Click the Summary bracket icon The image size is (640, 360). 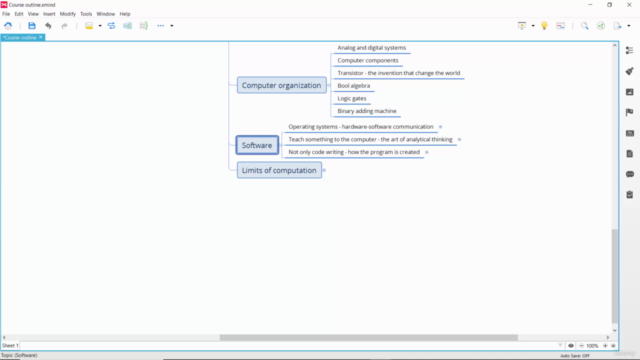[143, 26]
